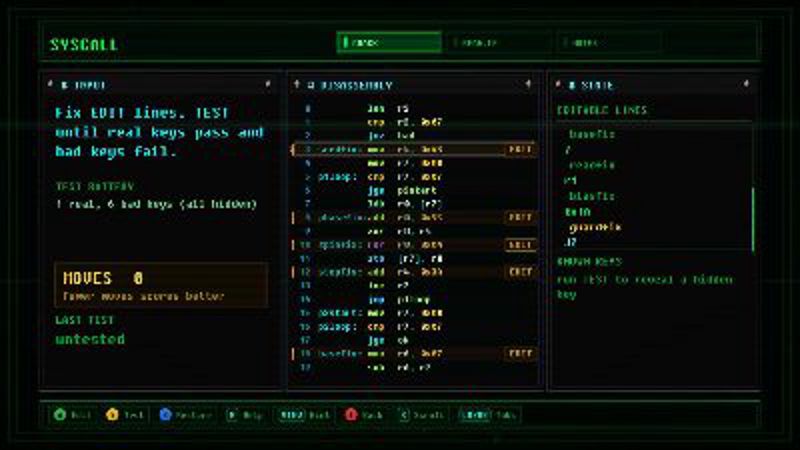Image resolution: width=800 pixels, height=450 pixels.
Task: Click the instruction paragraph in Input panel
Action: pyautogui.click(x=160, y=132)
